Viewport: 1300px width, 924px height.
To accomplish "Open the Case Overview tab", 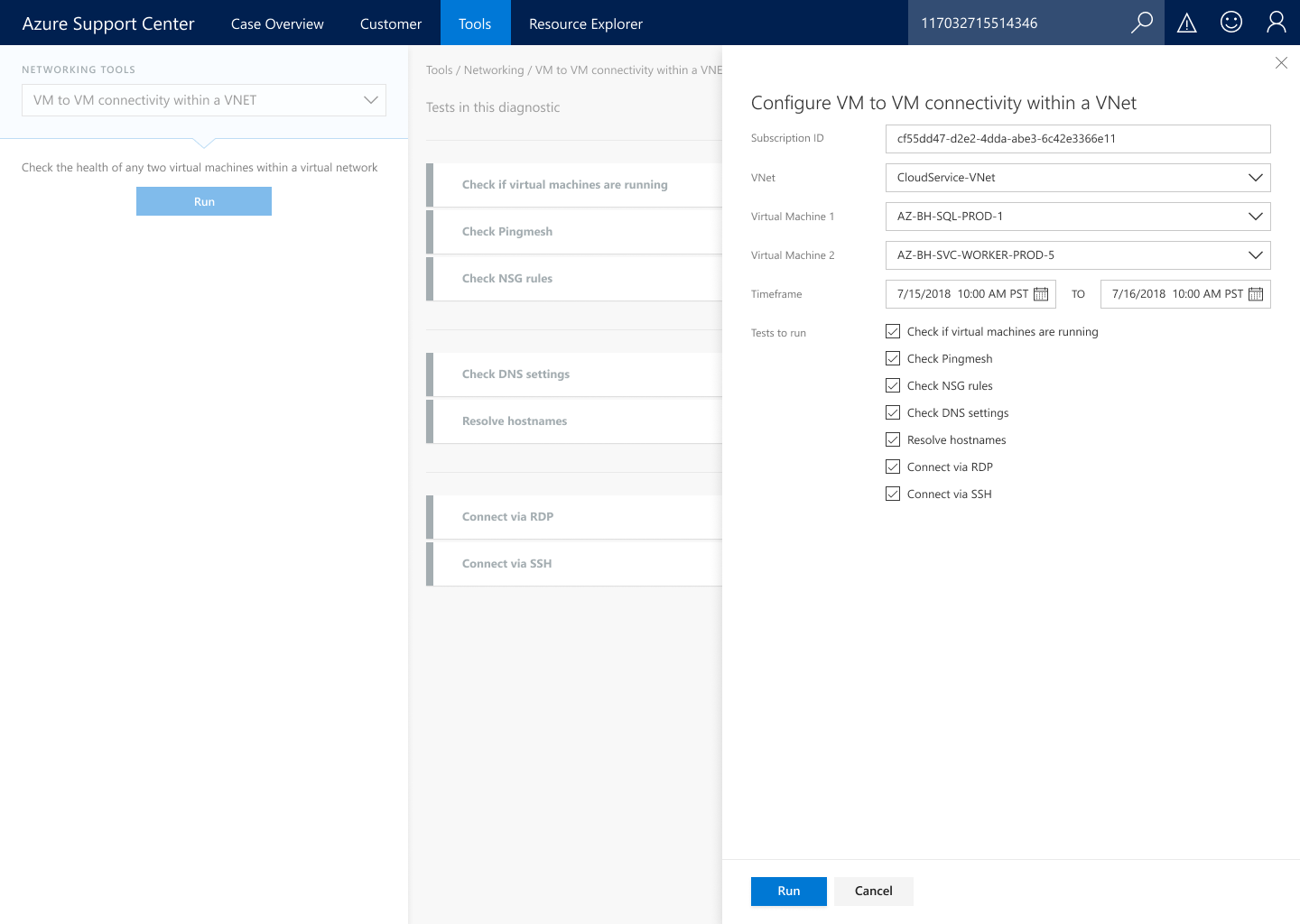I will click(x=277, y=23).
